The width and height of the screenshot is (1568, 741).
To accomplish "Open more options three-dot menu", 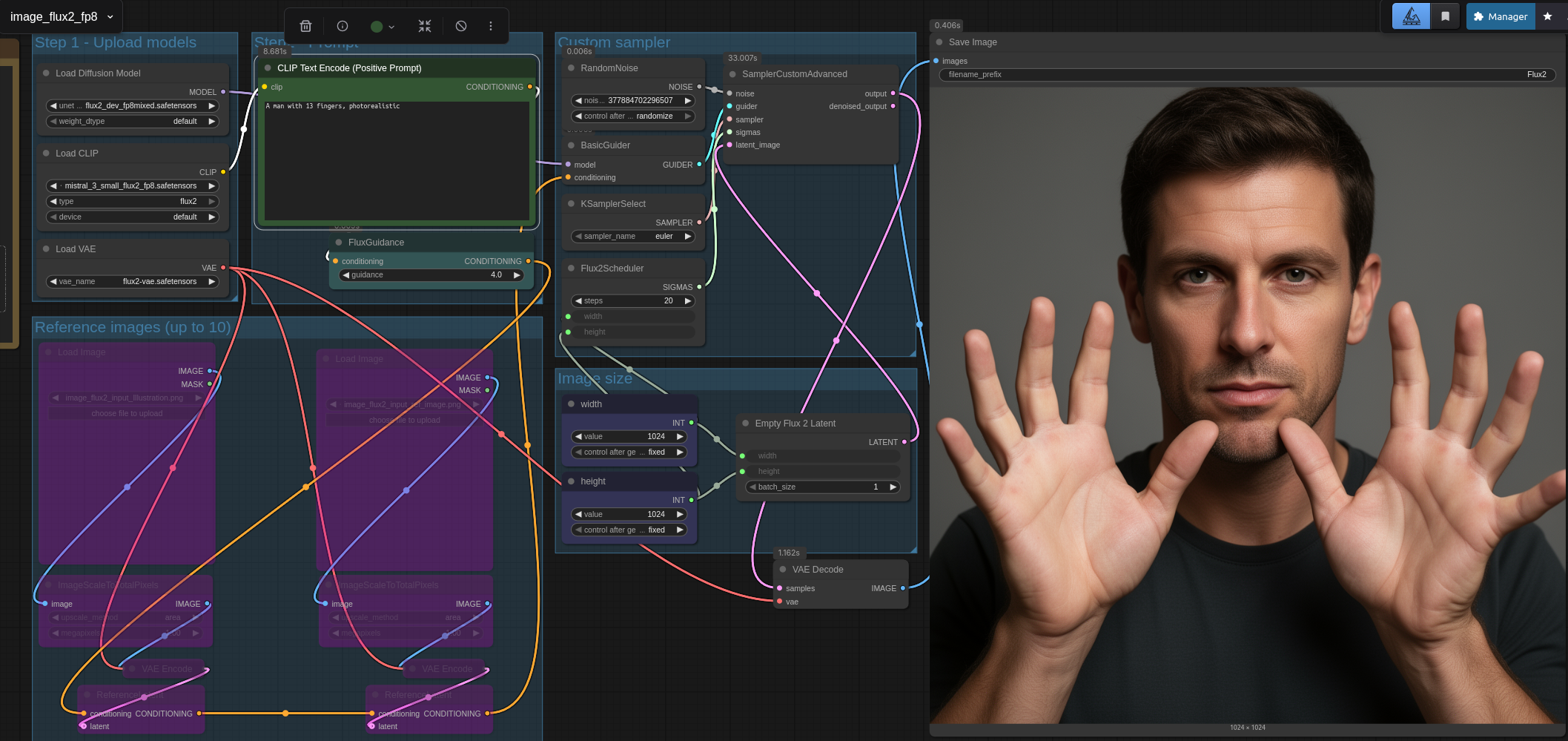I will pos(491,26).
